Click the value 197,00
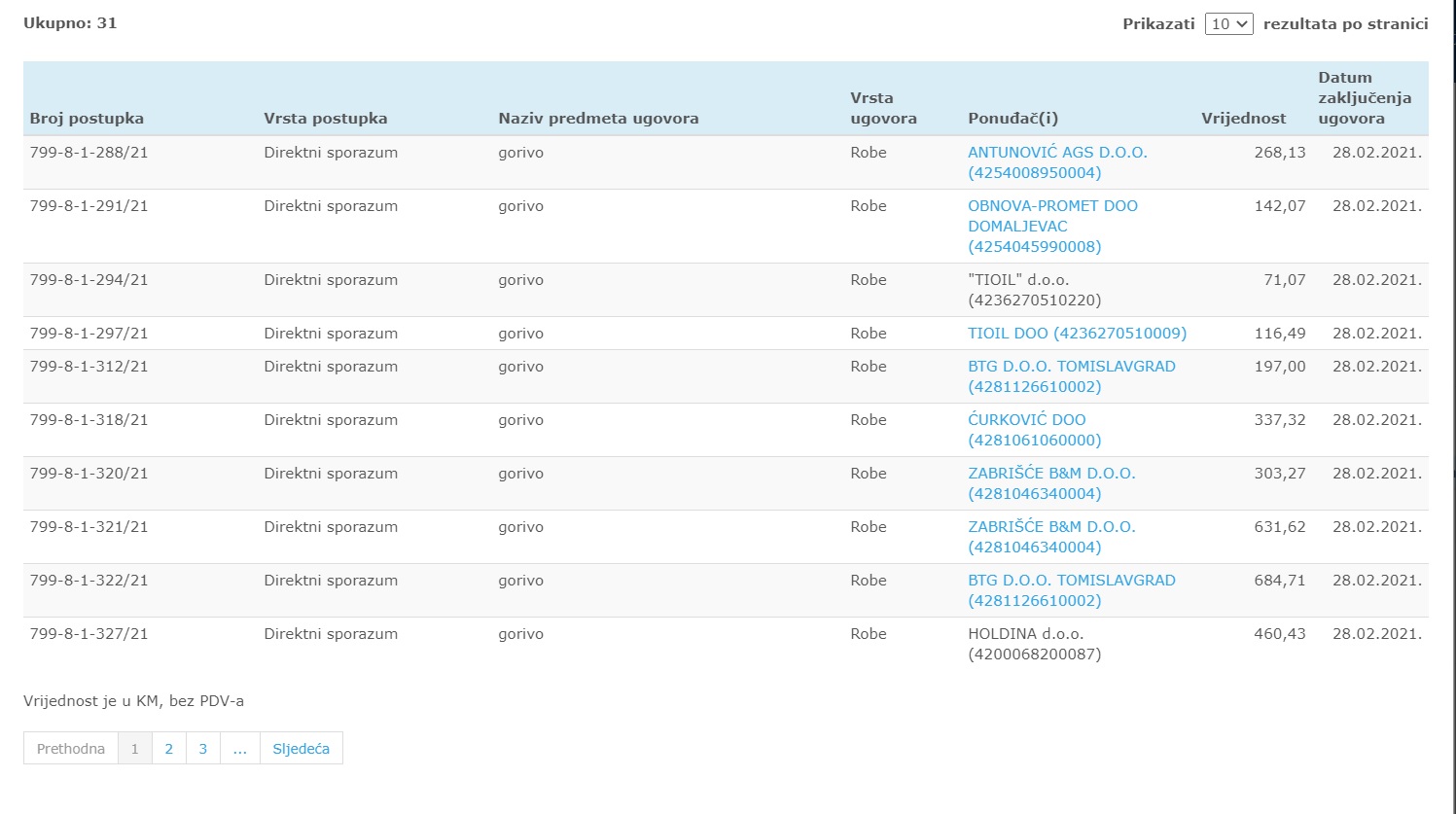 [x=1280, y=366]
